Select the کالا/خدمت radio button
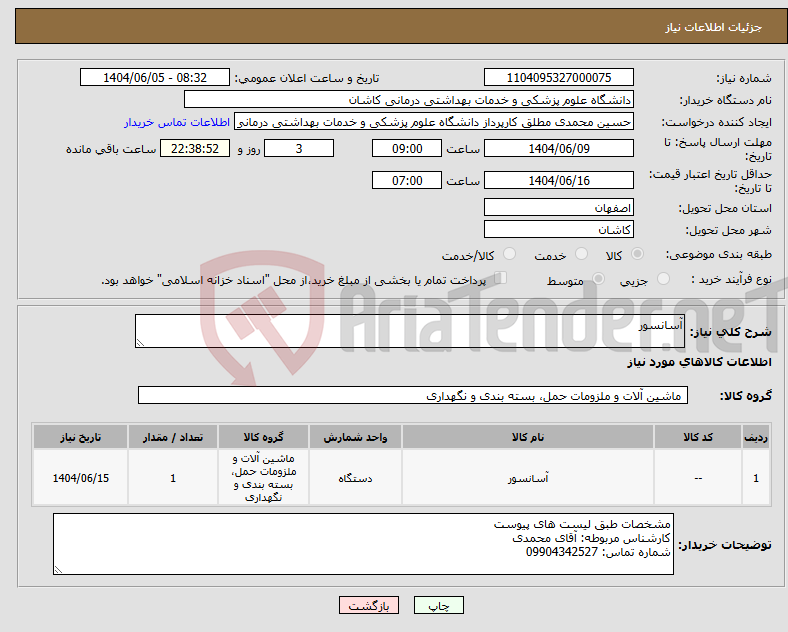The height and width of the screenshot is (632, 788). click(x=510, y=254)
